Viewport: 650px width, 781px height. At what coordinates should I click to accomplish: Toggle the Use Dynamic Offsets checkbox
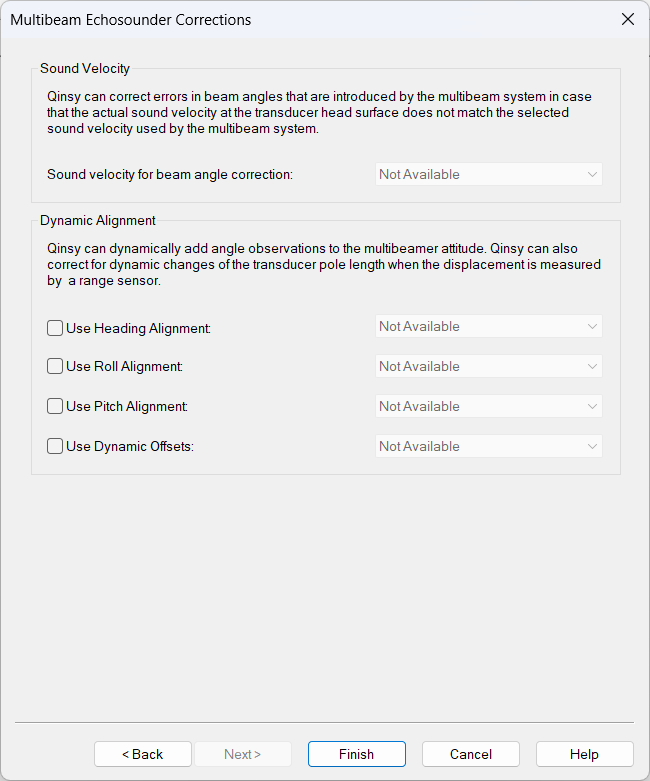[55, 446]
